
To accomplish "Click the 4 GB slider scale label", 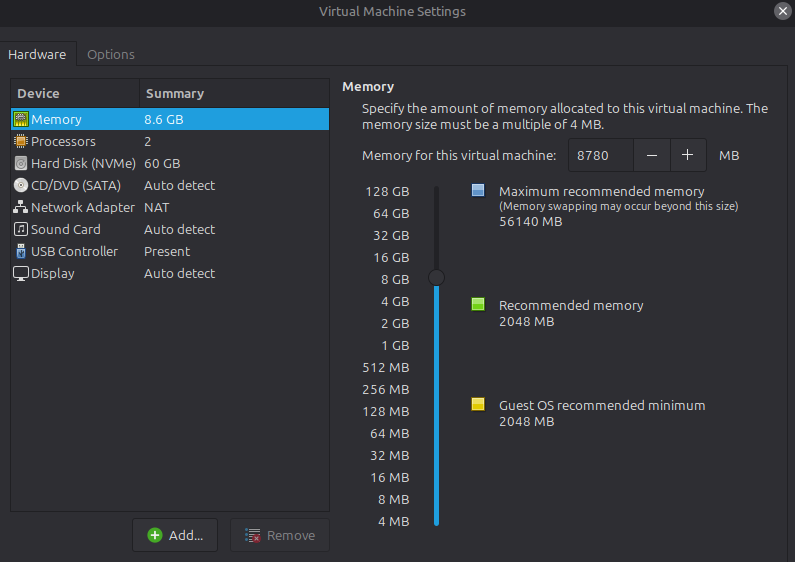I will pyautogui.click(x=395, y=301).
